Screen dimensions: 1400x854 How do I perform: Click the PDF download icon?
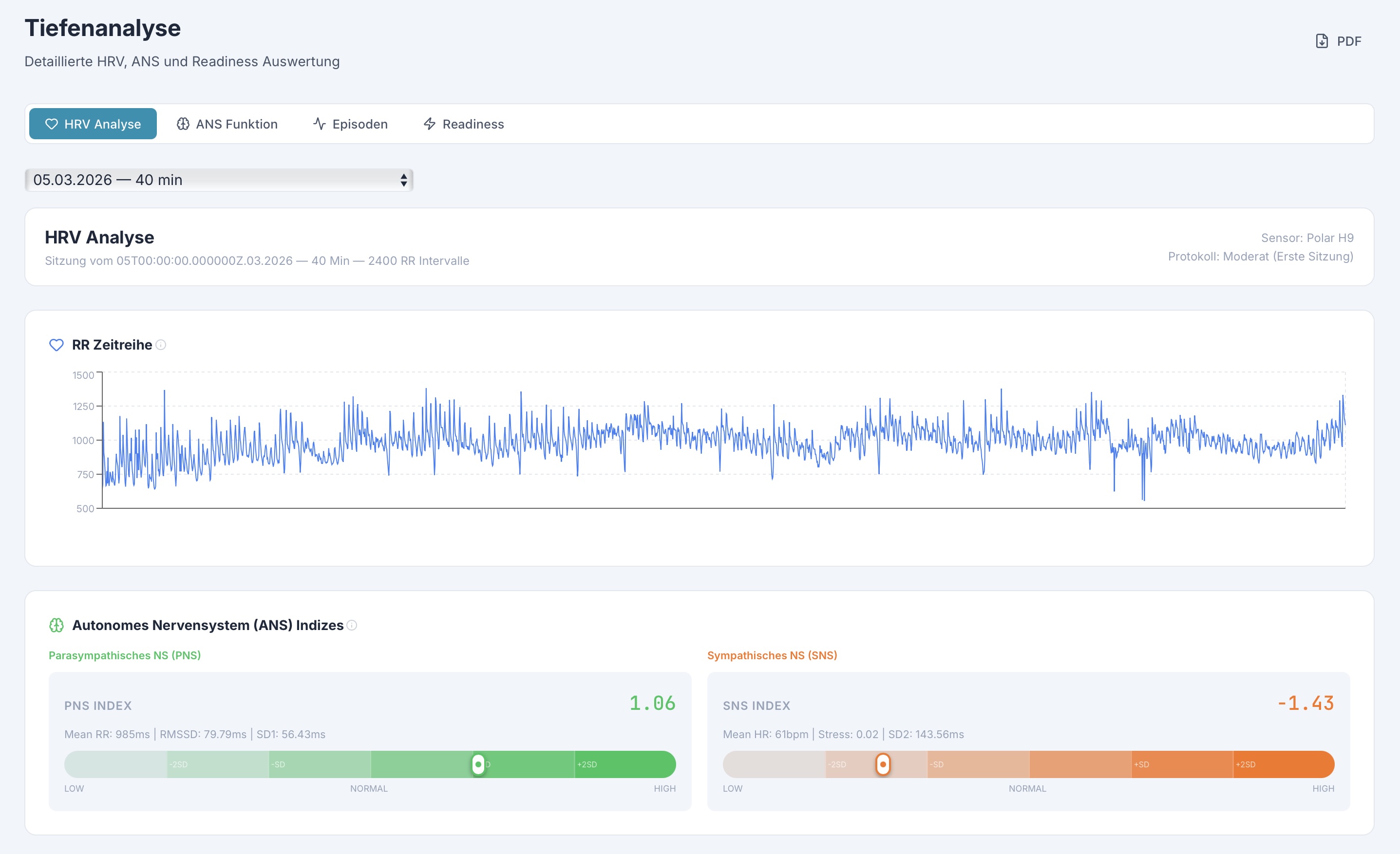click(1322, 41)
